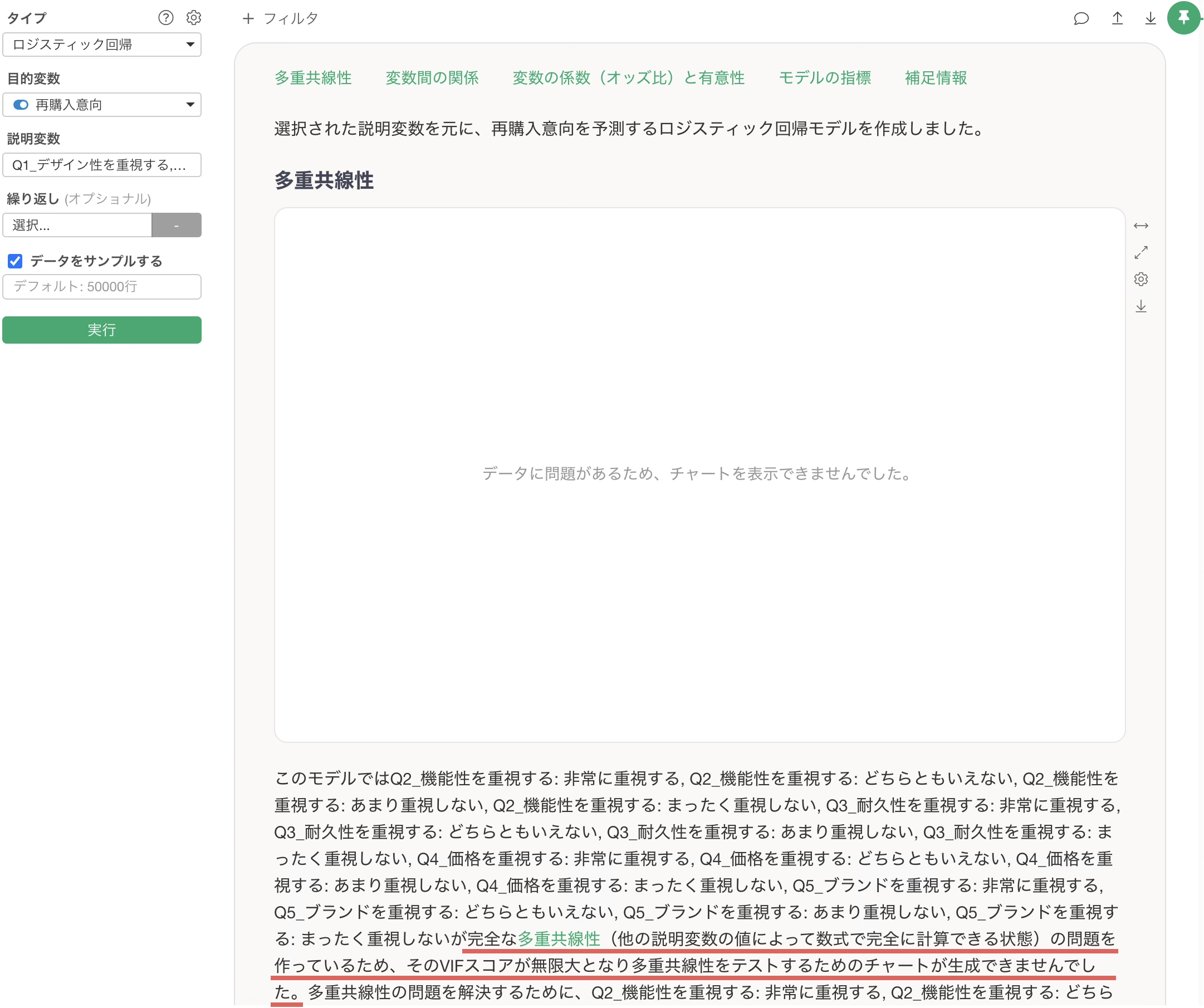Click the green pin button
The width and height of the screenshot is (1204, 1008).
(1183, 18)
